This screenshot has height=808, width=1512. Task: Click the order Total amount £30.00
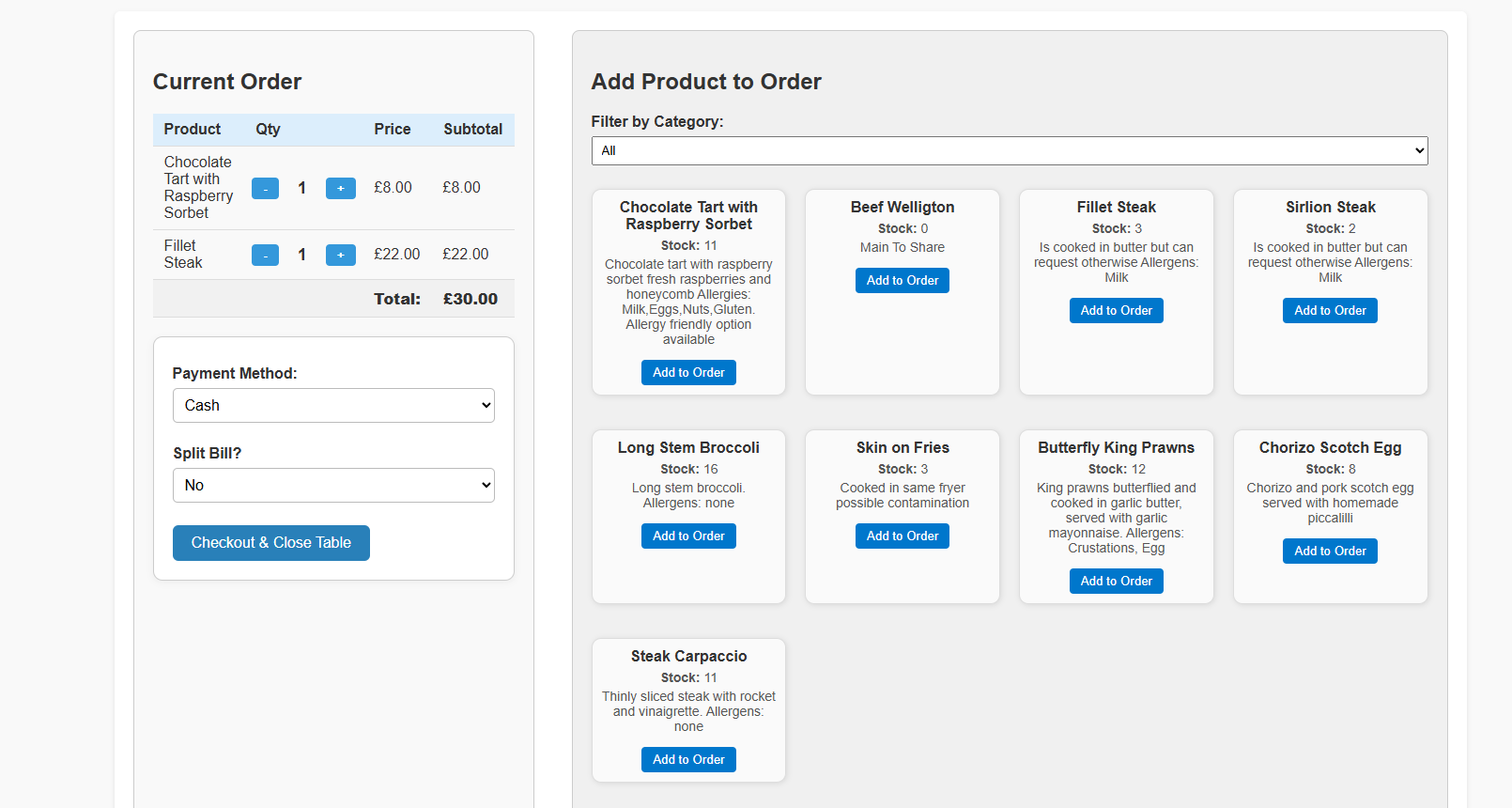coord(471,300)
